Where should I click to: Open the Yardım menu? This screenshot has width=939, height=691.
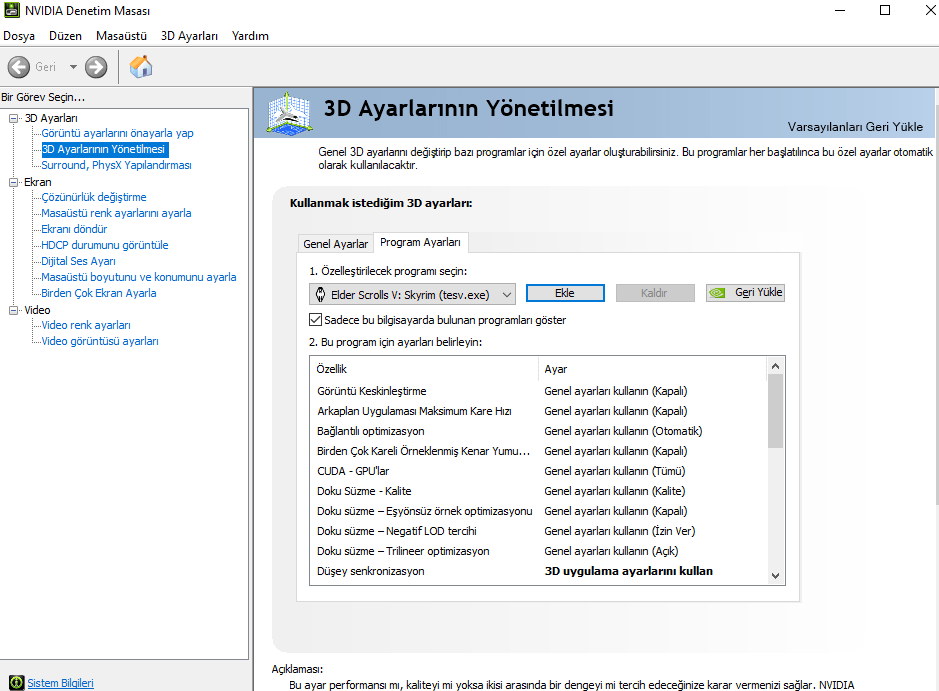coord(250,36)
